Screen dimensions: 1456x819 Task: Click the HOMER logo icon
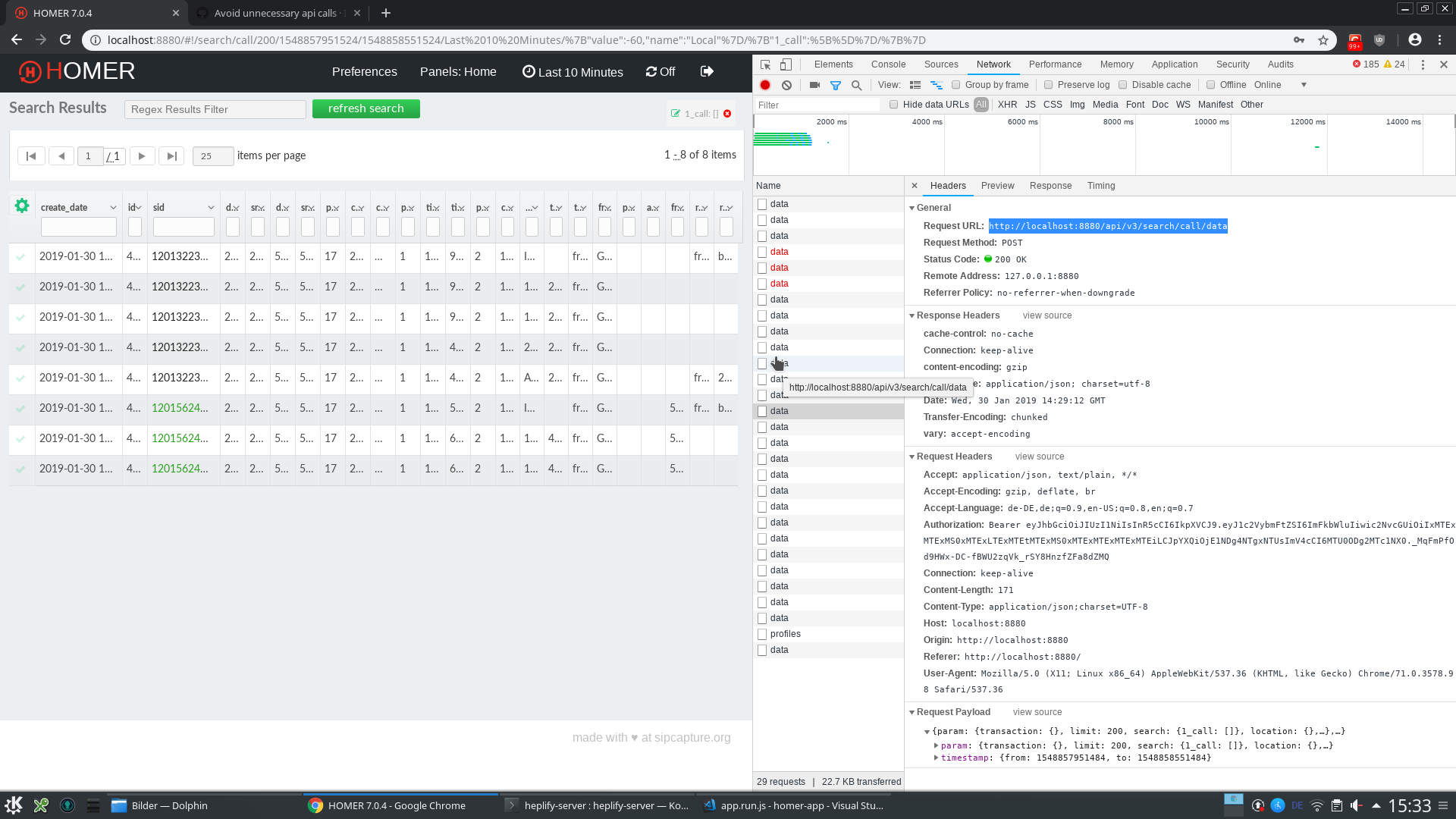pyautogui.click(x=29, y=71)
